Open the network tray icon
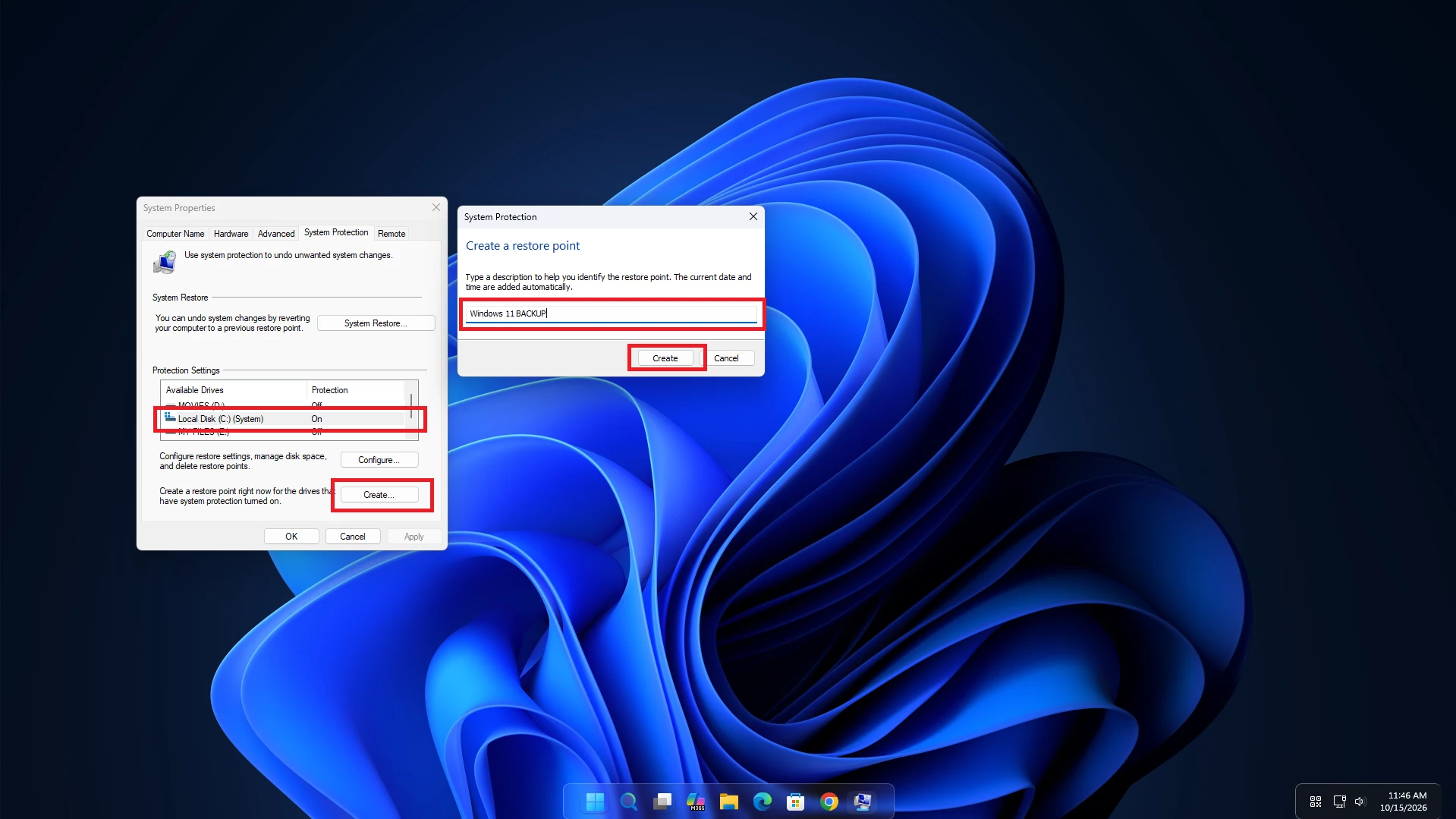The image size is (1456, 819). point(1339,802)
